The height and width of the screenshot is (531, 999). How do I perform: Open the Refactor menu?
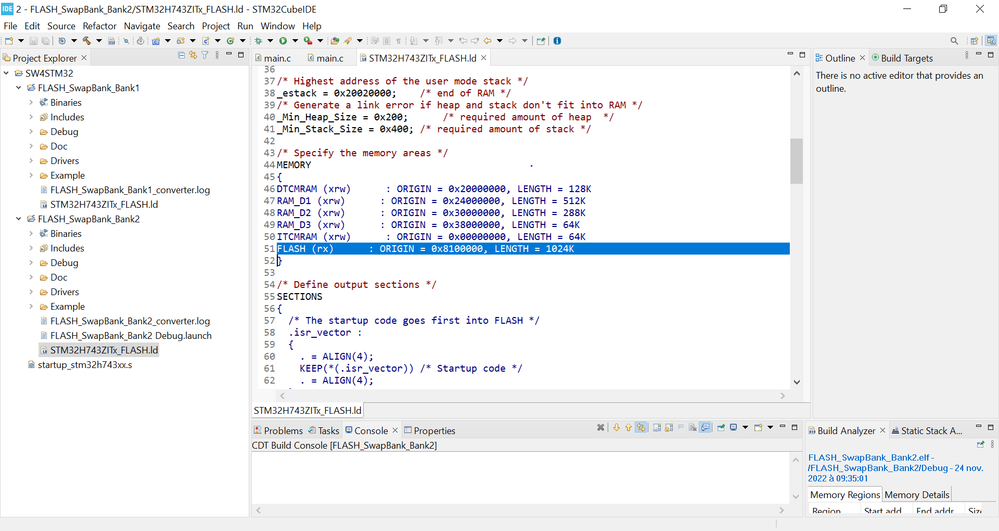99,26
